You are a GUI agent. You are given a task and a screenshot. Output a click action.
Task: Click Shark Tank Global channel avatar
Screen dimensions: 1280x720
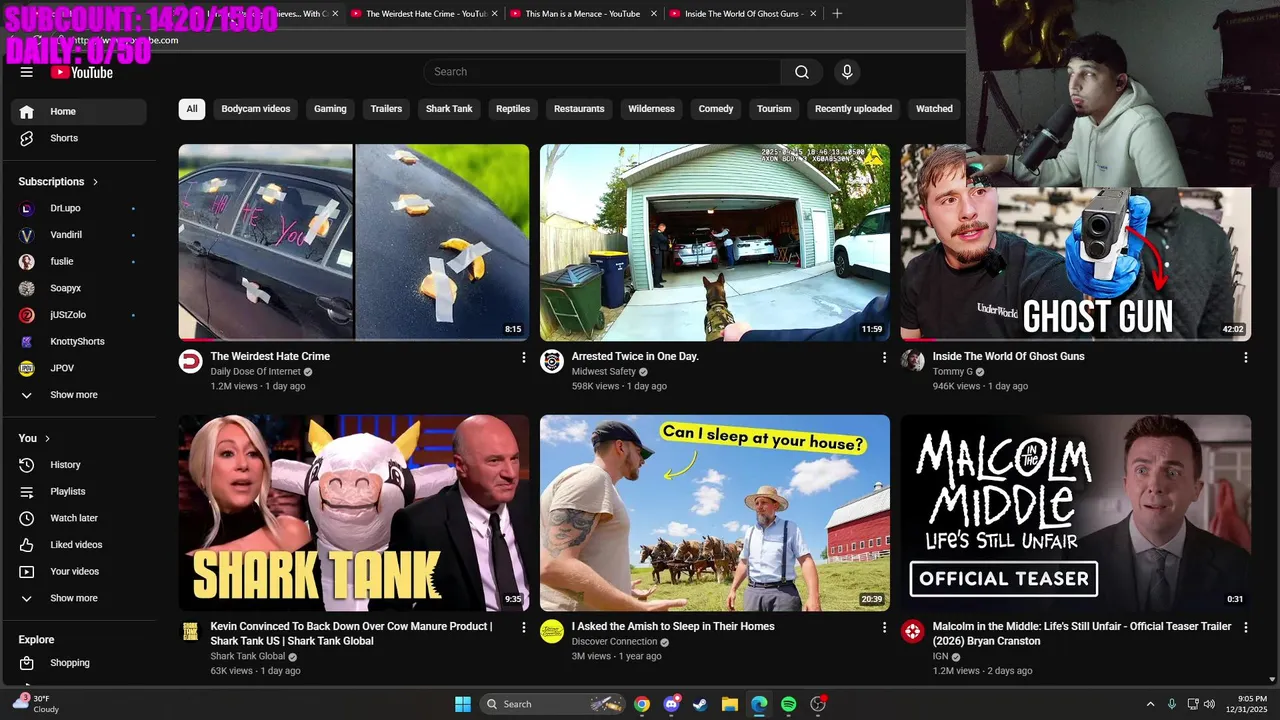coord(190,631)
